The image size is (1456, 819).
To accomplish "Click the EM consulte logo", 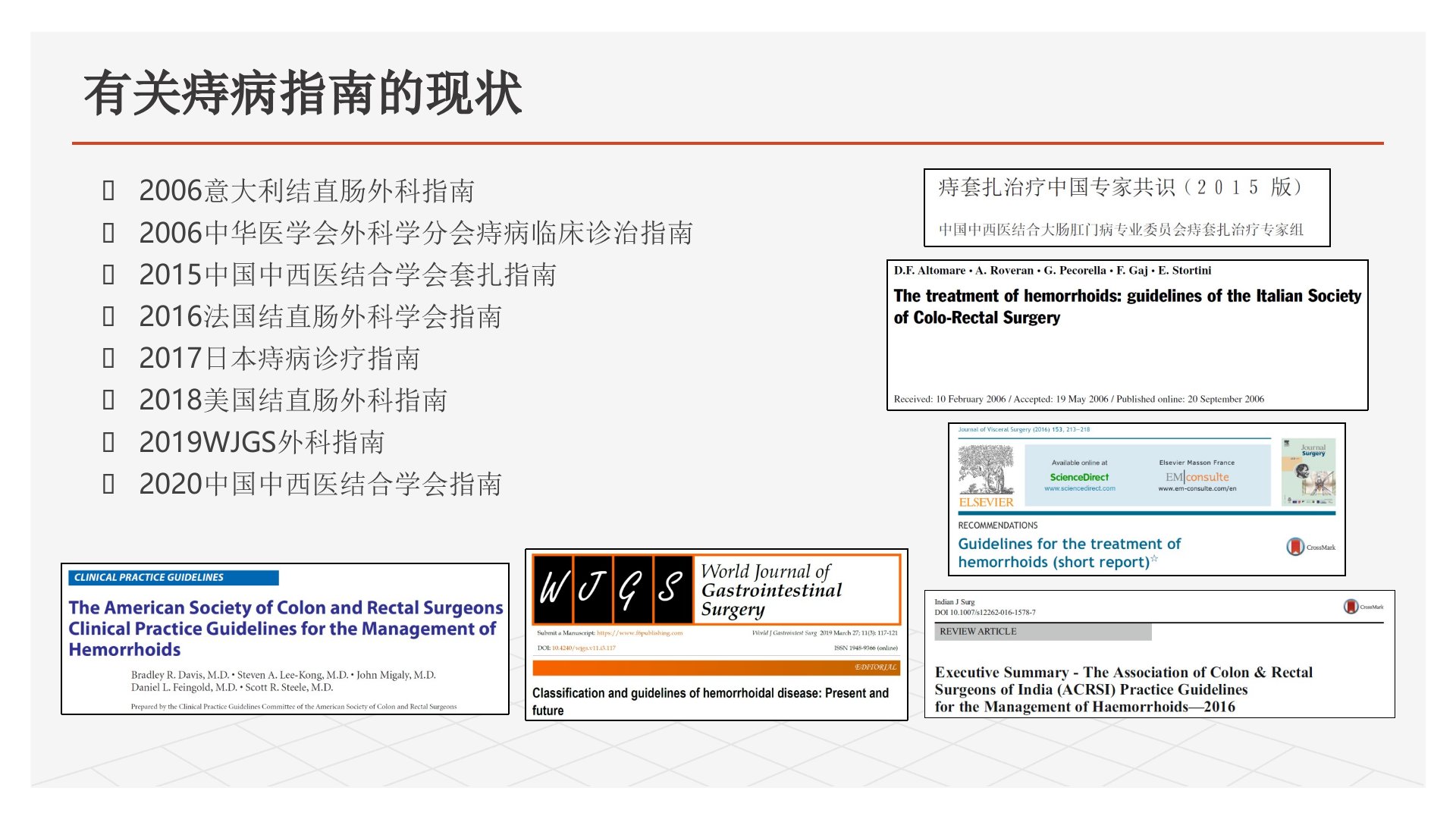I will (x=1197, y=477).
